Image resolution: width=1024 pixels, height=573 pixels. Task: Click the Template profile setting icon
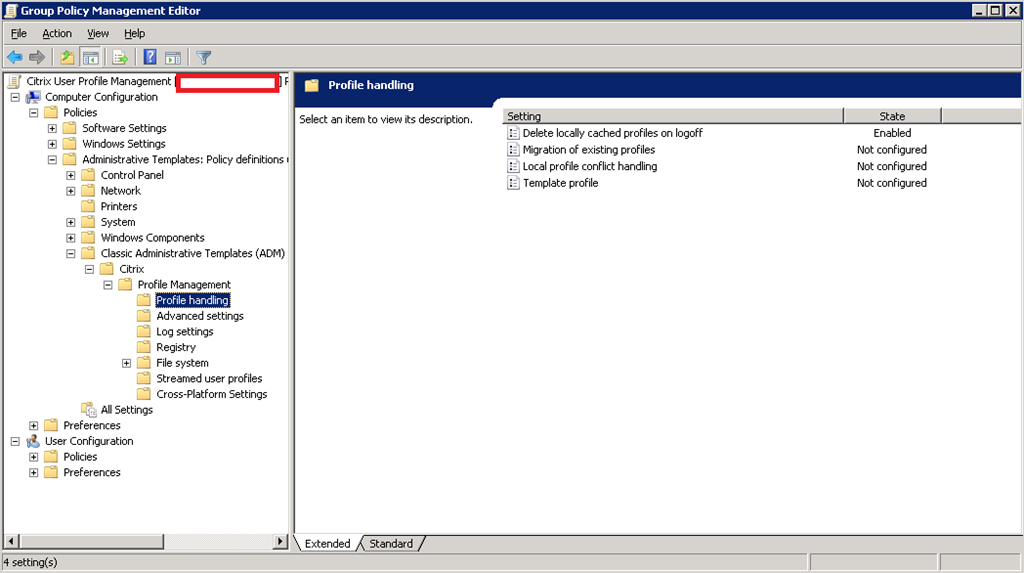click(x=513, y=183)
